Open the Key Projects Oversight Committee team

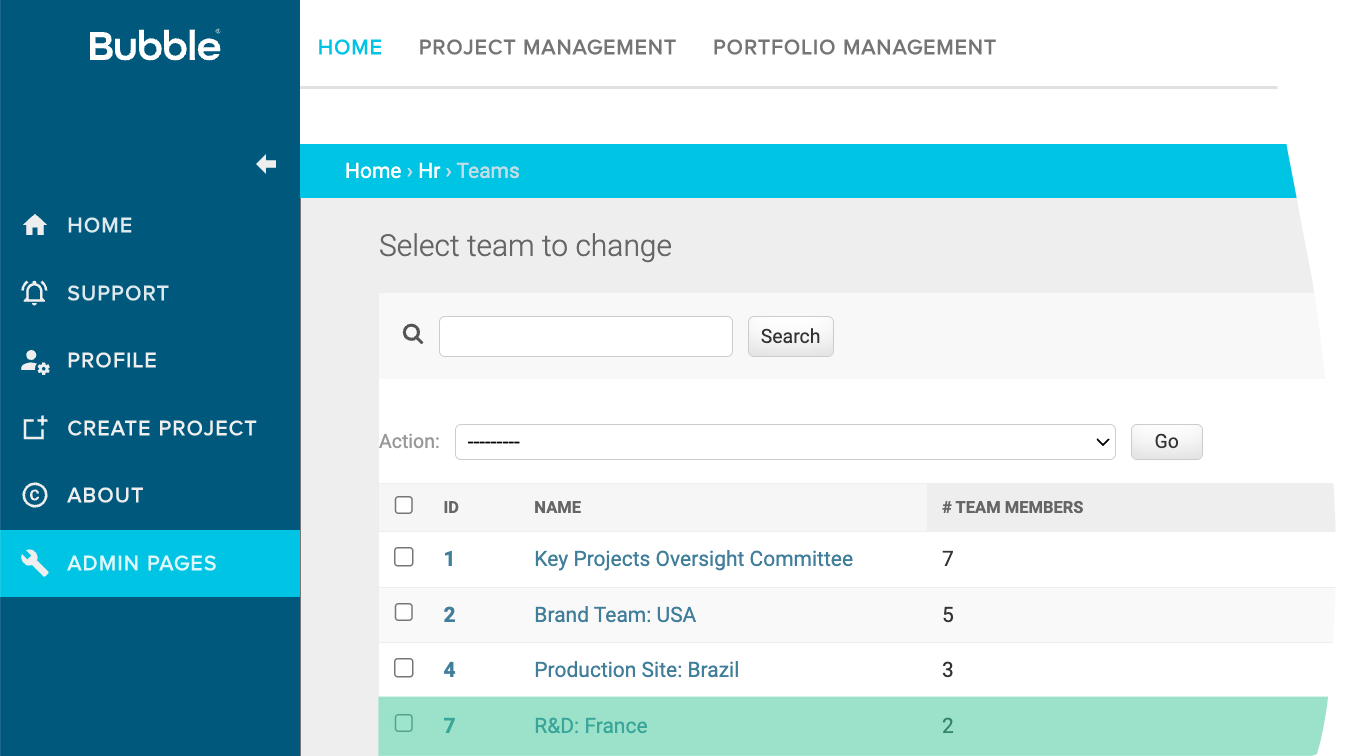693,558
